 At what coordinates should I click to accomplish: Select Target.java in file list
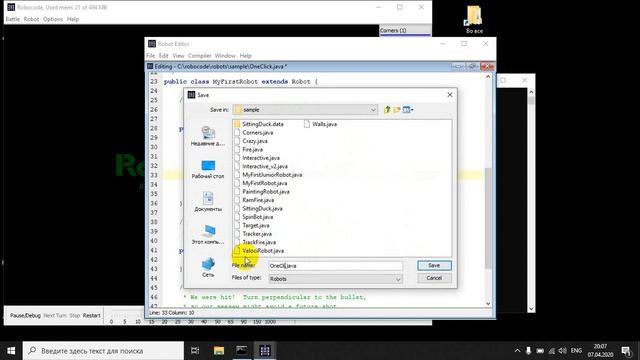click(252, 225)
